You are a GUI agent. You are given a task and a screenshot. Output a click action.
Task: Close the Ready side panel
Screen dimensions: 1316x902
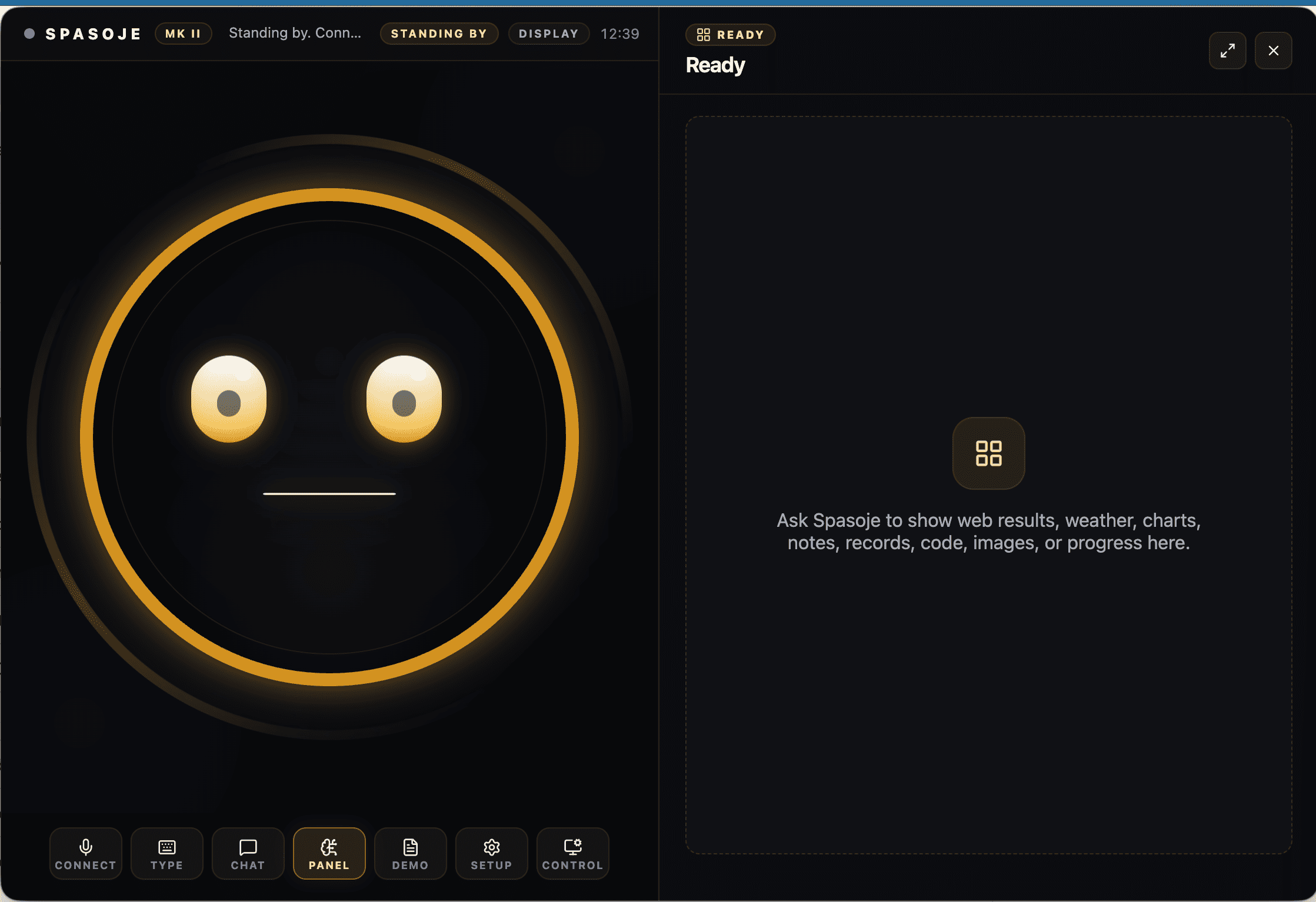click(1273, 51)
